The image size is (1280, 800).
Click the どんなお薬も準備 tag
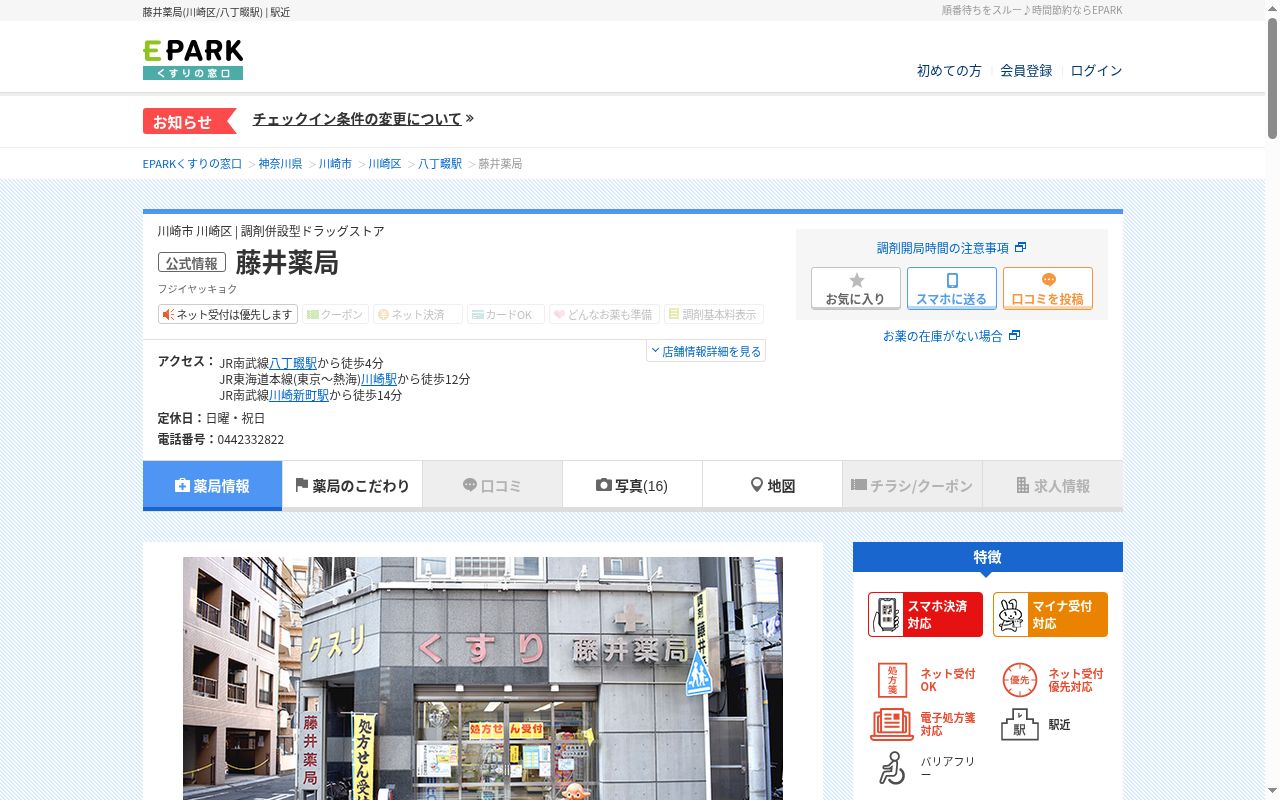tap(604, 314)
